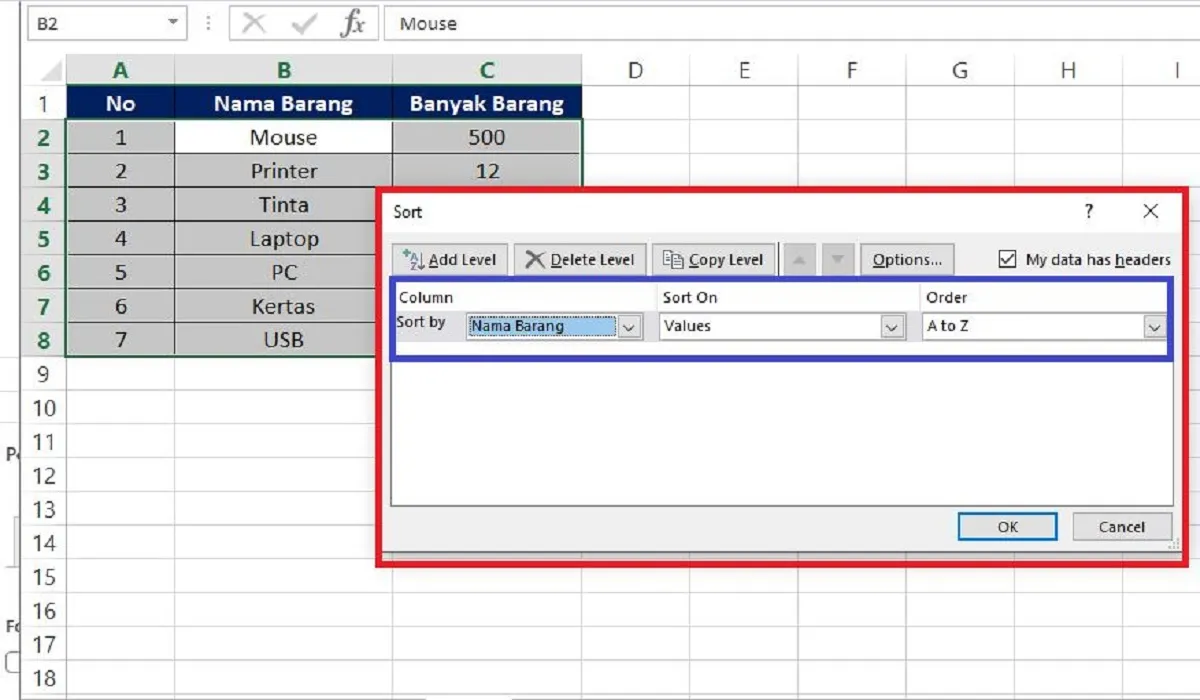Click the Nama Barang header cell
The height and width of the screenshot is (700, 1200).
click(x=284, y=104)
